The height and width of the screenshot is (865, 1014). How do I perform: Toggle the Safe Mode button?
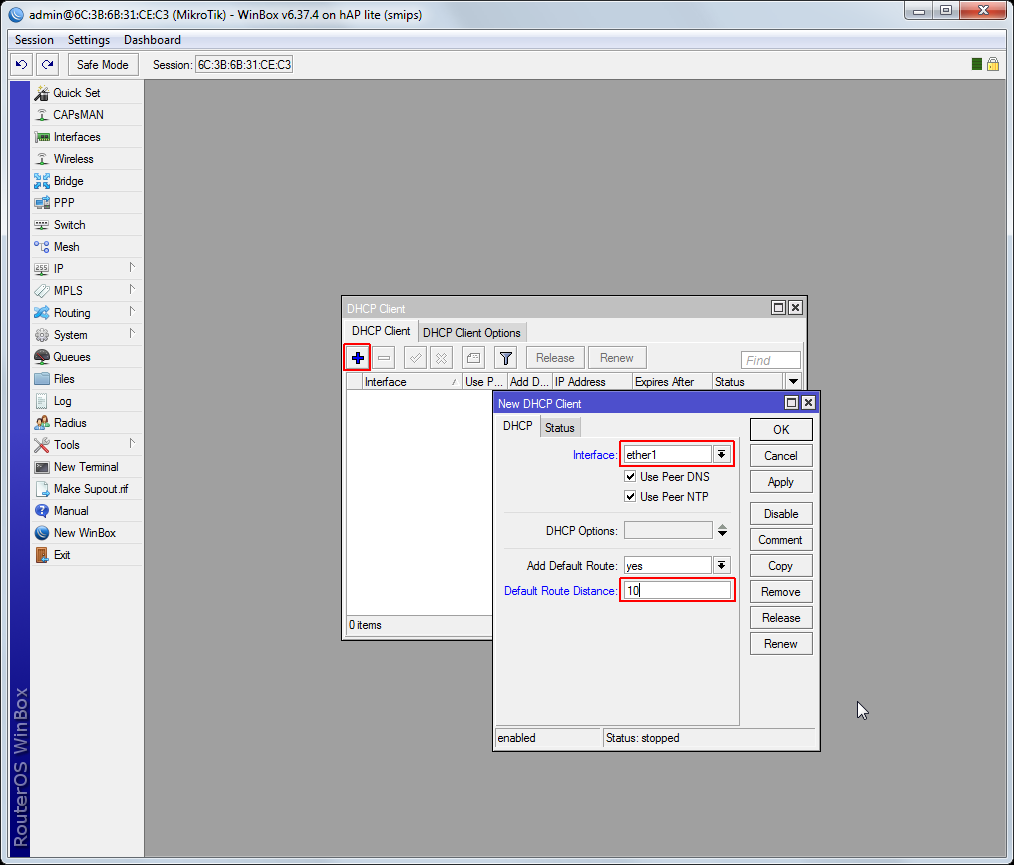click(x=102, y=64)
